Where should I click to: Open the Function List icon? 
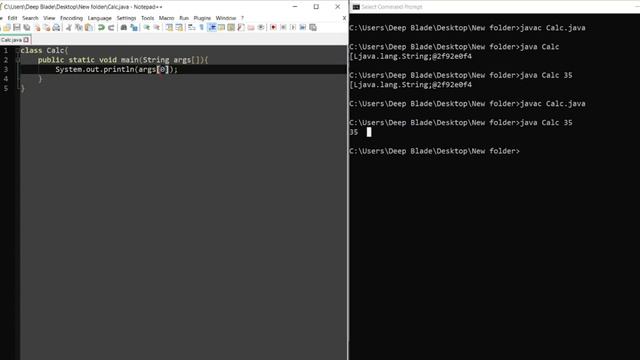click(x=241, y=27)
